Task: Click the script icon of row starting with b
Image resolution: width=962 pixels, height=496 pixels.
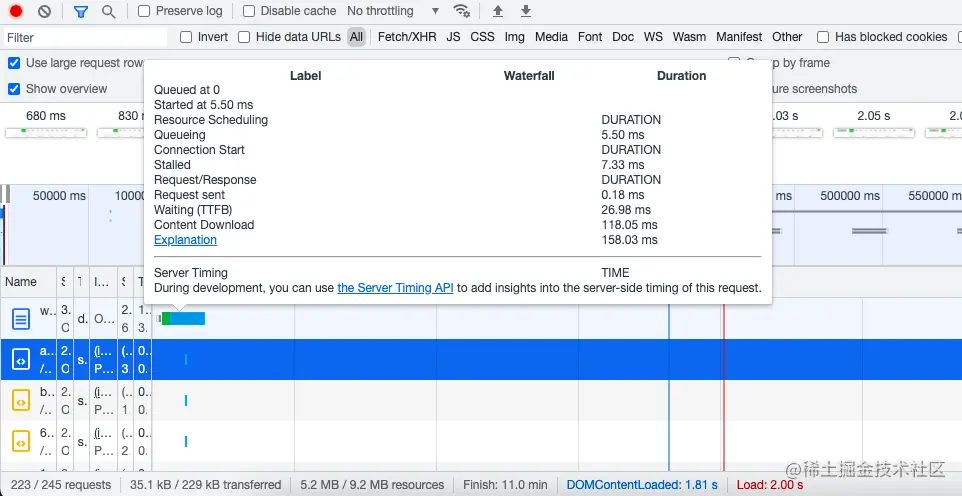Action: 21,401
